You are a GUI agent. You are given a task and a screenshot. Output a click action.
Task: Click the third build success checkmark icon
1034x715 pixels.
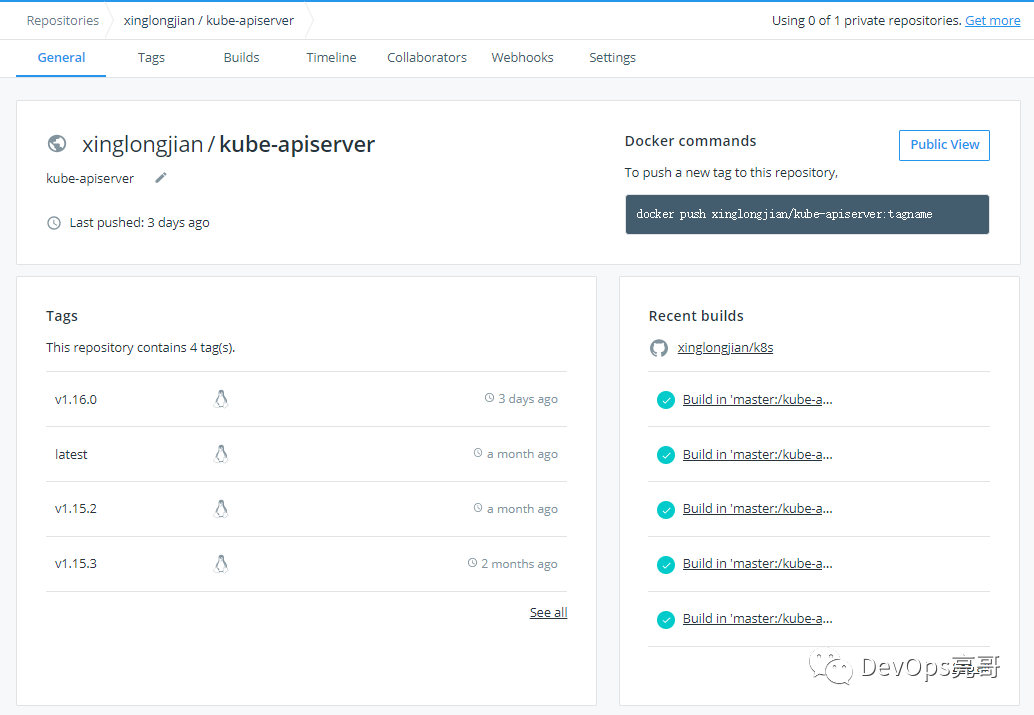666,510
